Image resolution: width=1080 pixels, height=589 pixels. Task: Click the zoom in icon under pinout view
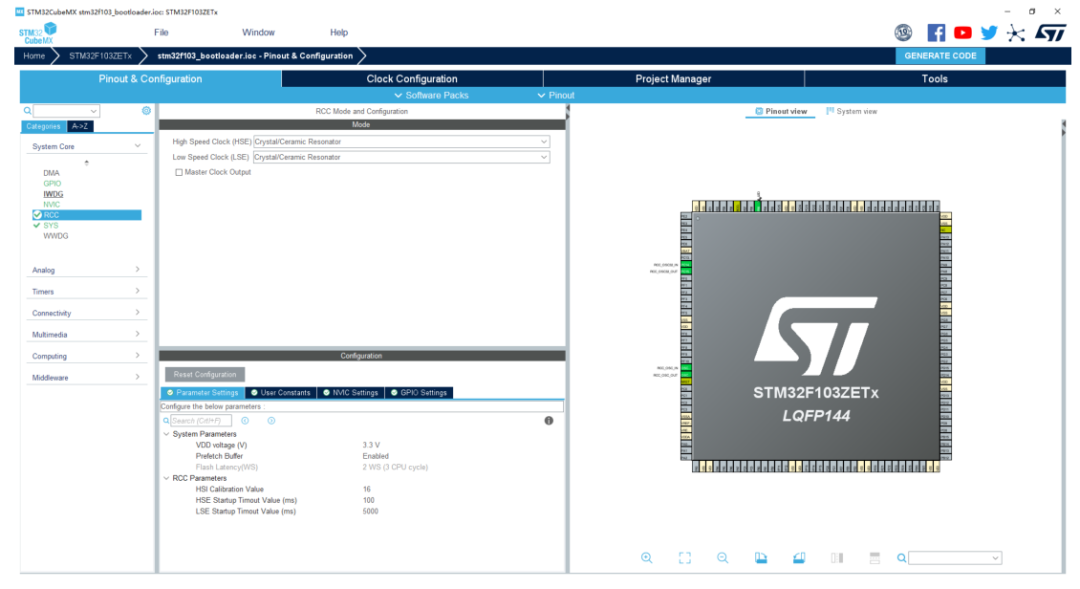[x=646, y=558]
